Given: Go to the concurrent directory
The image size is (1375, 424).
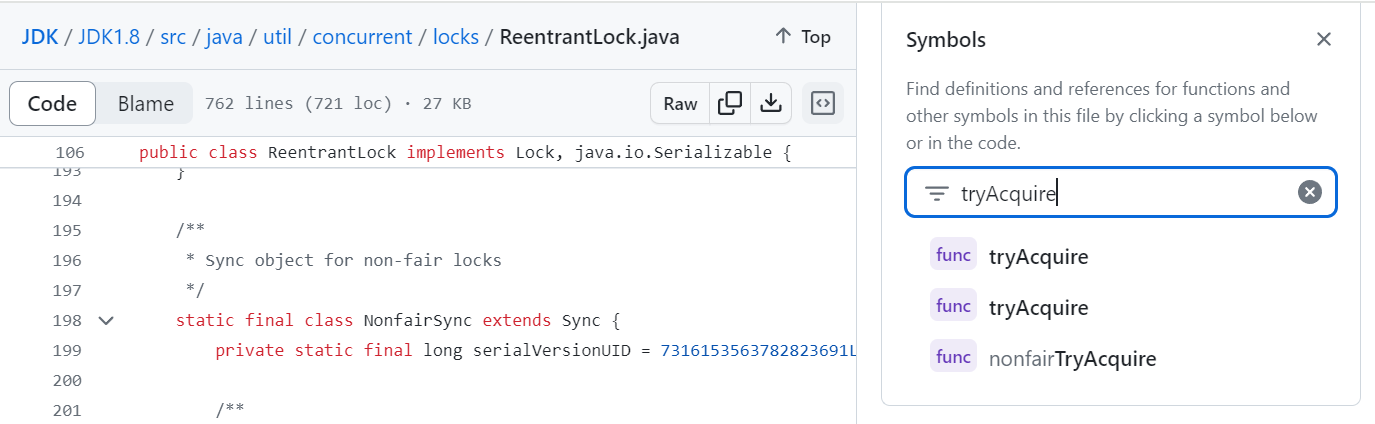Looking at the screenshot, I should coord(362,37).
